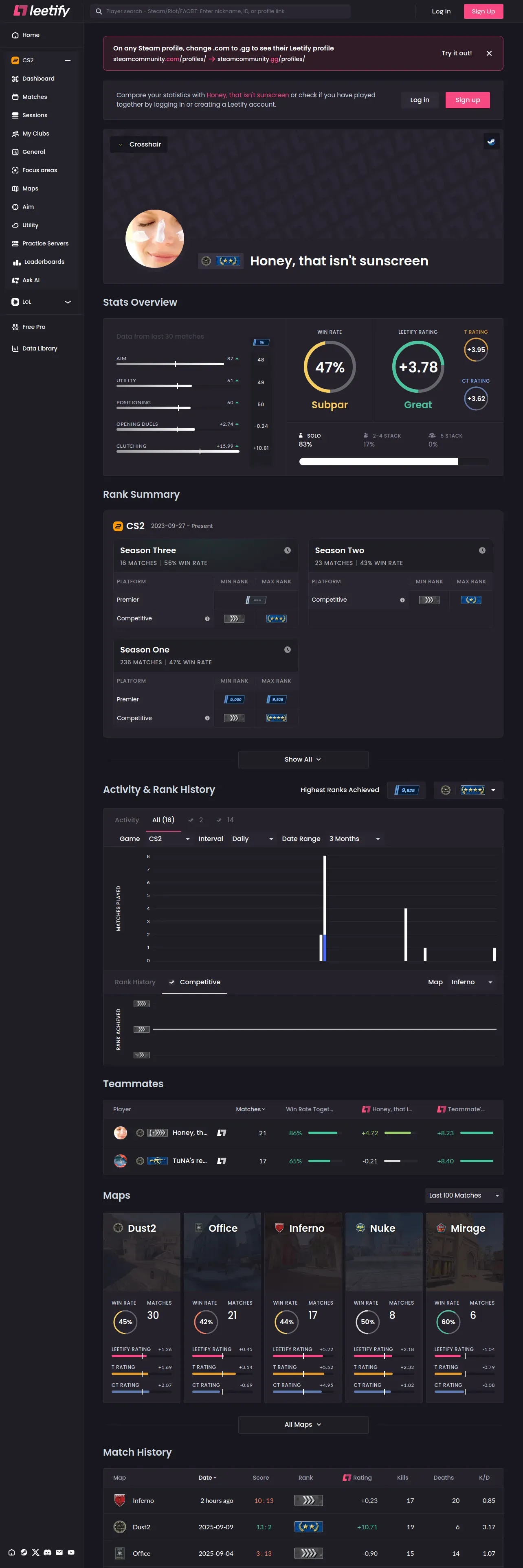Screen dimensions: 523x1568
Task: Click the Inferno map icon in Match History
Action: click(120, 1500)
